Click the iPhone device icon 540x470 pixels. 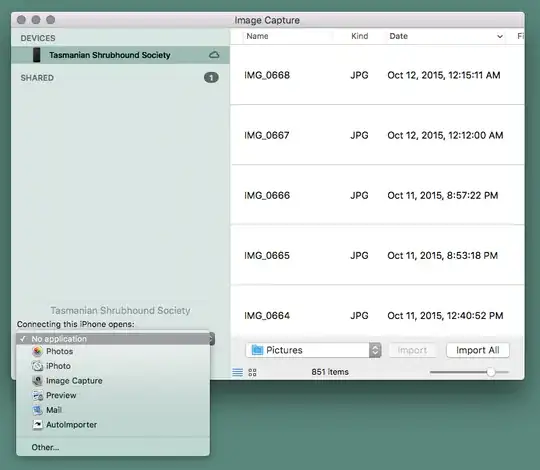[37, 55]
